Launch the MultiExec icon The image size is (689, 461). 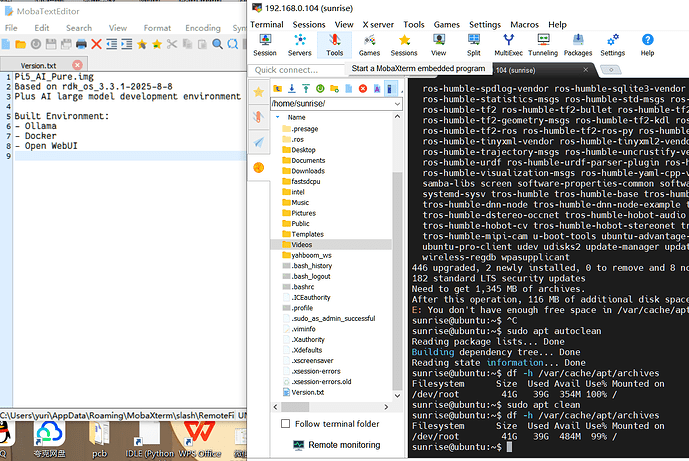508,45
